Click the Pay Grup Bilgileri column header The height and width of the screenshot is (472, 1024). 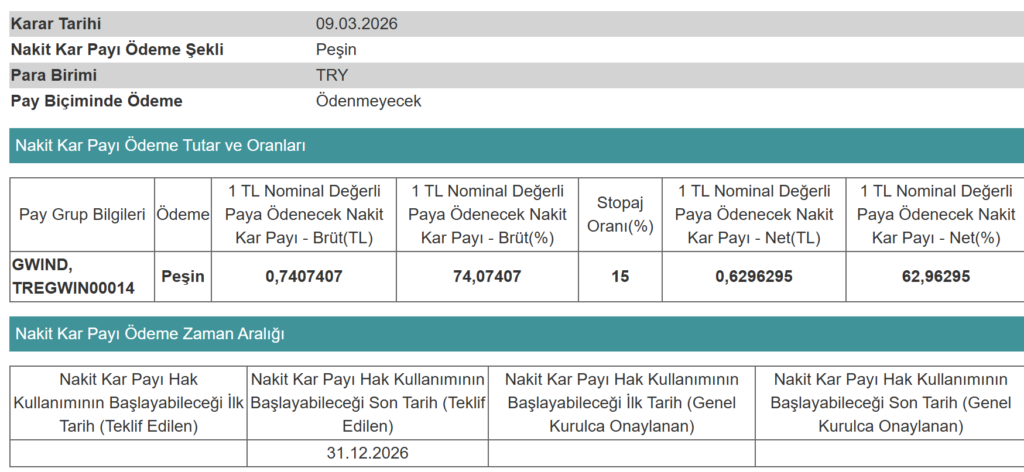click(82, 215)
